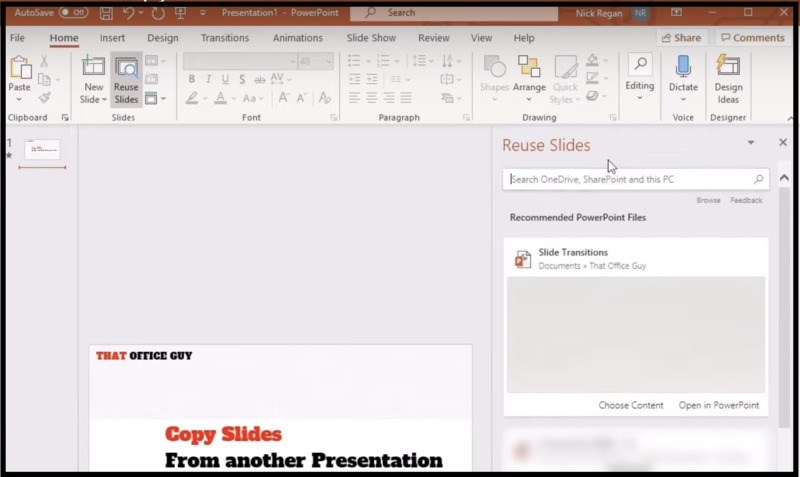Click the Comments button
The image size is (800, 477).
click(753, 38)
